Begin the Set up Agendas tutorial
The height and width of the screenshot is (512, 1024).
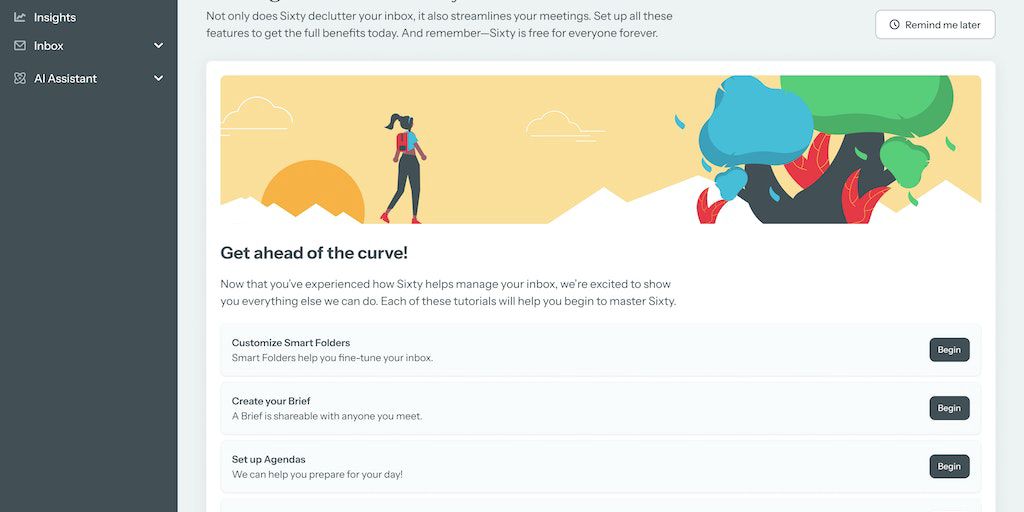click(x=950, y=466)
